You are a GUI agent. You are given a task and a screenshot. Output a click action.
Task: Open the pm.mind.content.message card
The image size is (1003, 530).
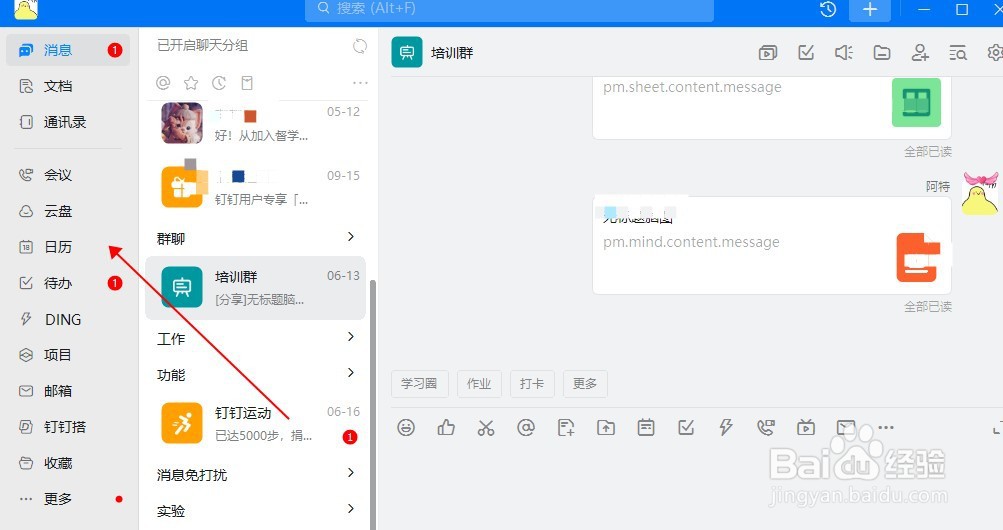pos(771,246)
